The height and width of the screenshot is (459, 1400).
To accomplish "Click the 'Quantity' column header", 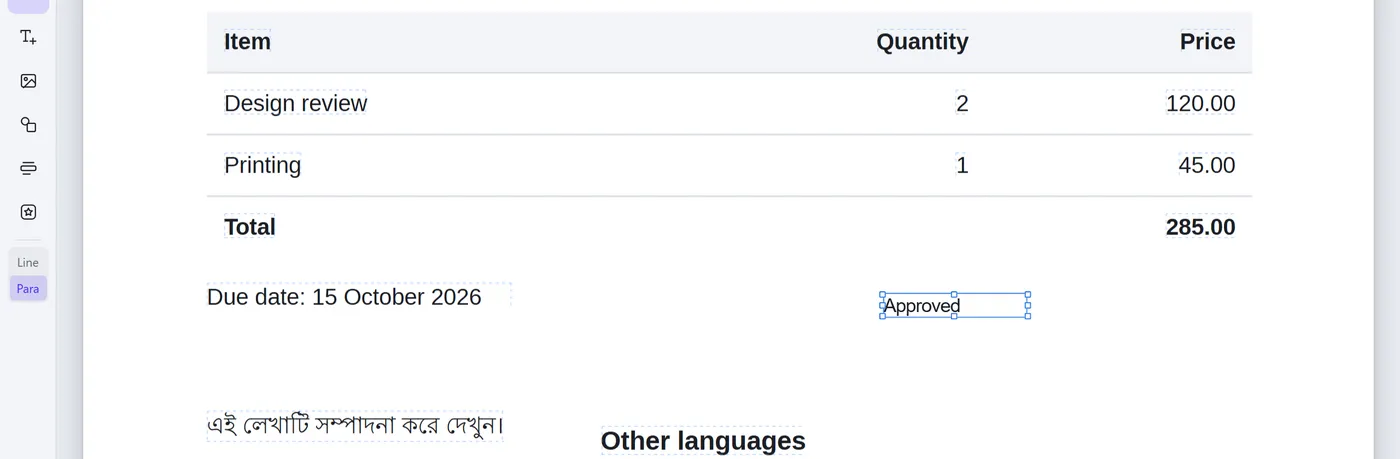I will click(922, 41).
